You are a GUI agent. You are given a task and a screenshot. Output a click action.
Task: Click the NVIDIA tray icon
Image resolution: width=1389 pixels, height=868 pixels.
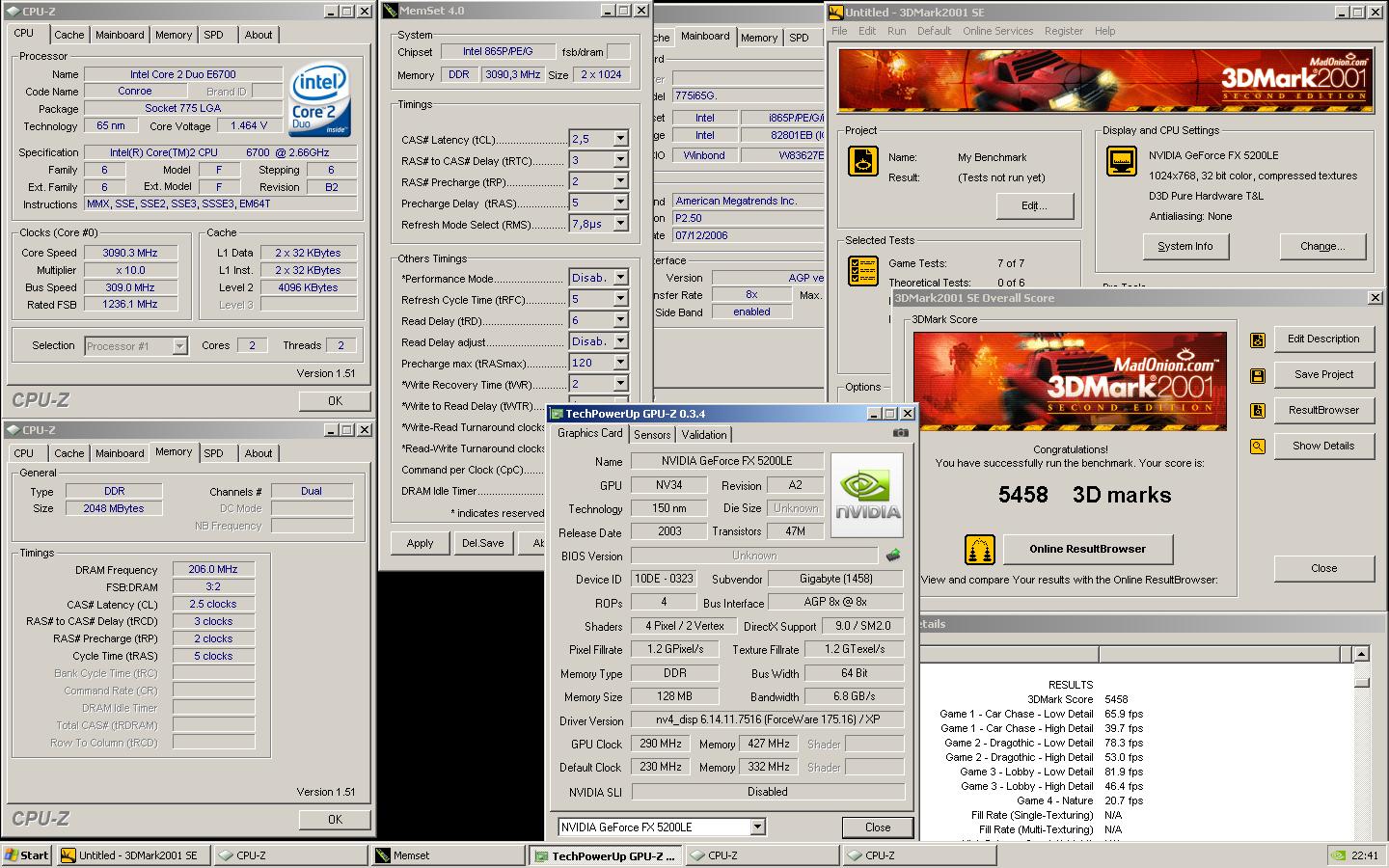1338,855
